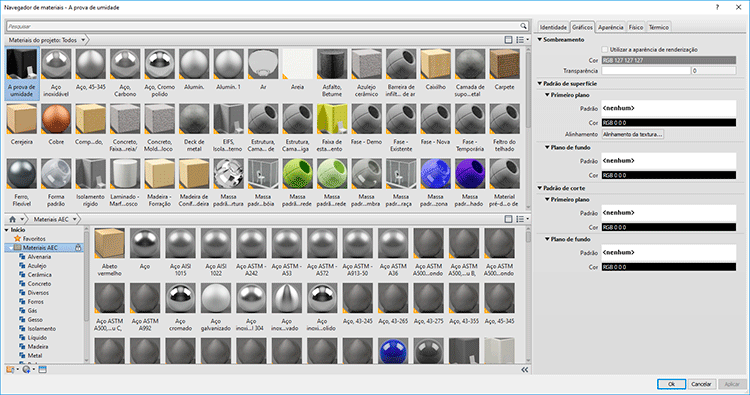Switch to the Identidade tab
This screenshot has width=750, height=395.
pyautogui.click(x=553, y=27)
